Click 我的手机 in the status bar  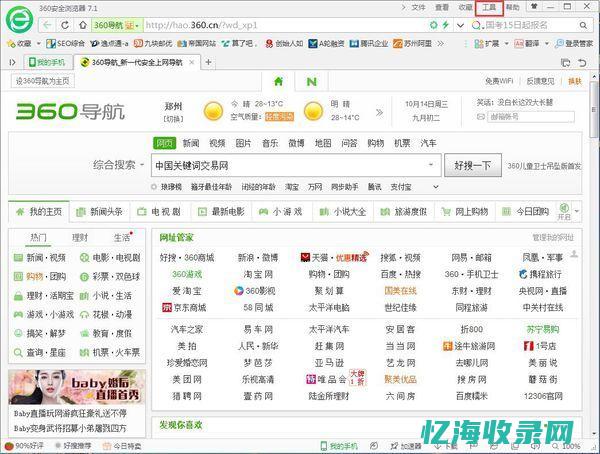[x=339, y=446]
